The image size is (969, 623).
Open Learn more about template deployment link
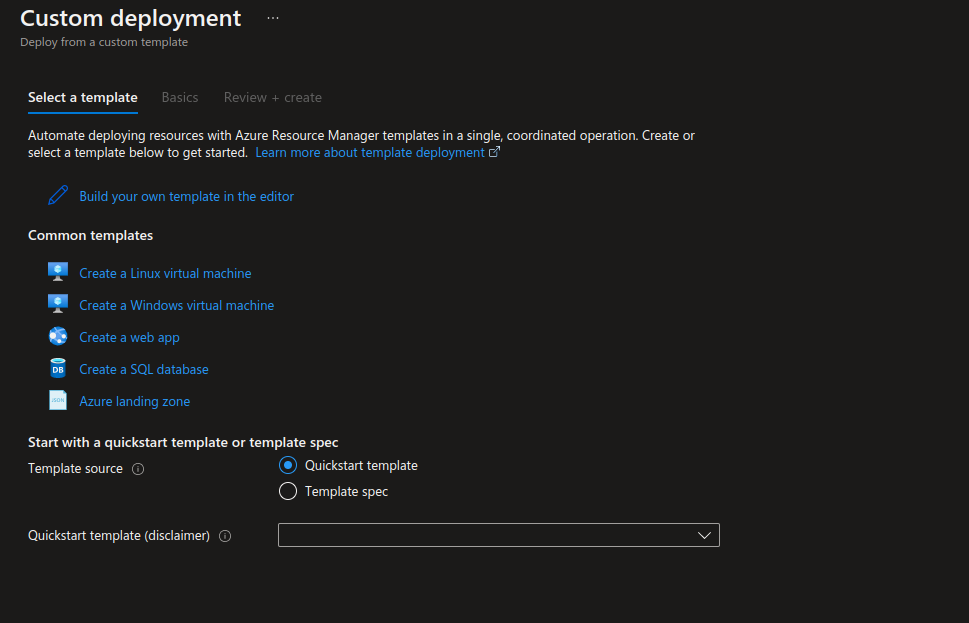pyautogui.click(x=370, y=153)
